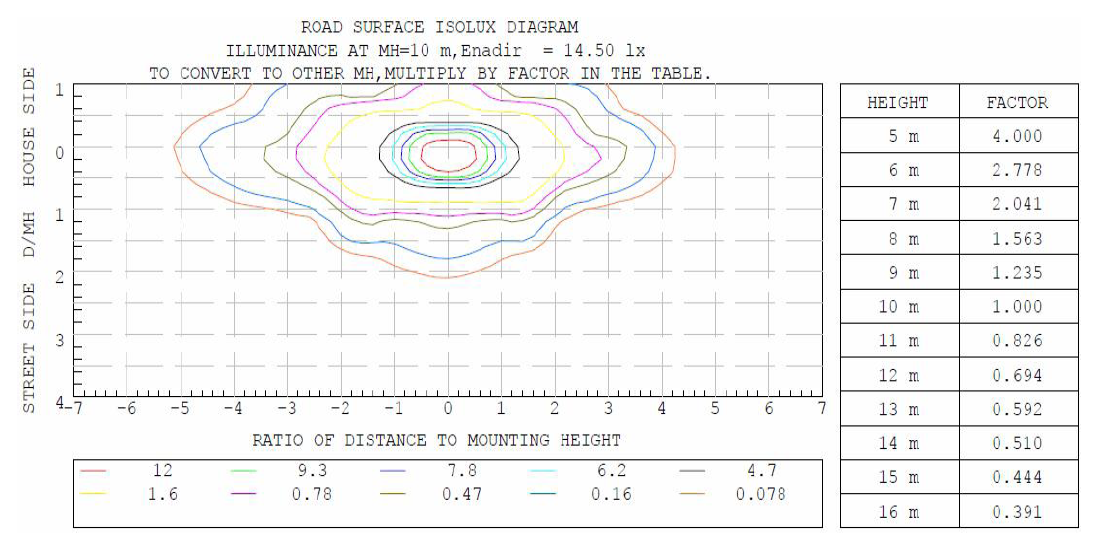
Task: Click the 10 m height table cell
Action: click(897, 307)
